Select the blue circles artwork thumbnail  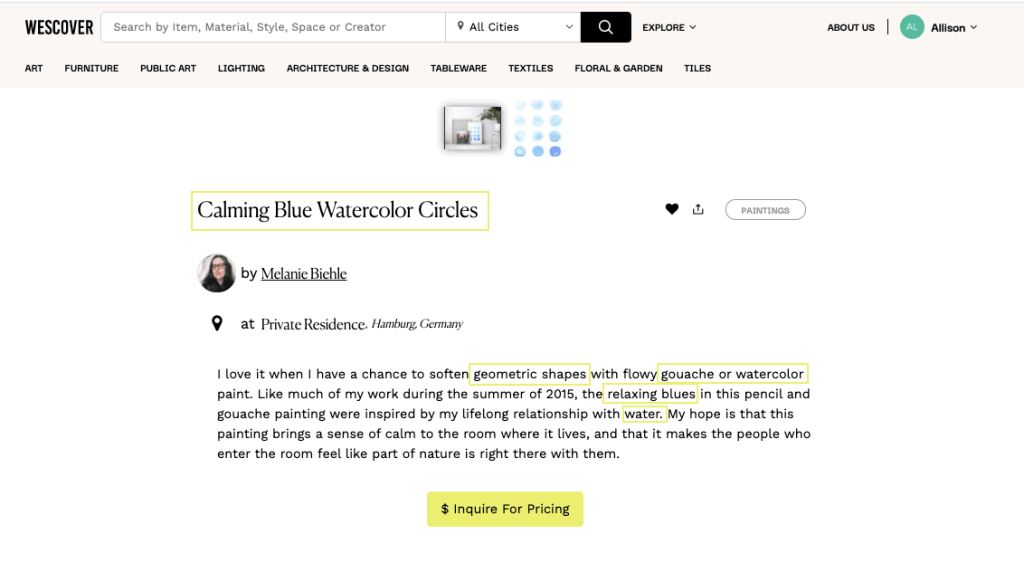pyautogui.click(x=537, y=128)
